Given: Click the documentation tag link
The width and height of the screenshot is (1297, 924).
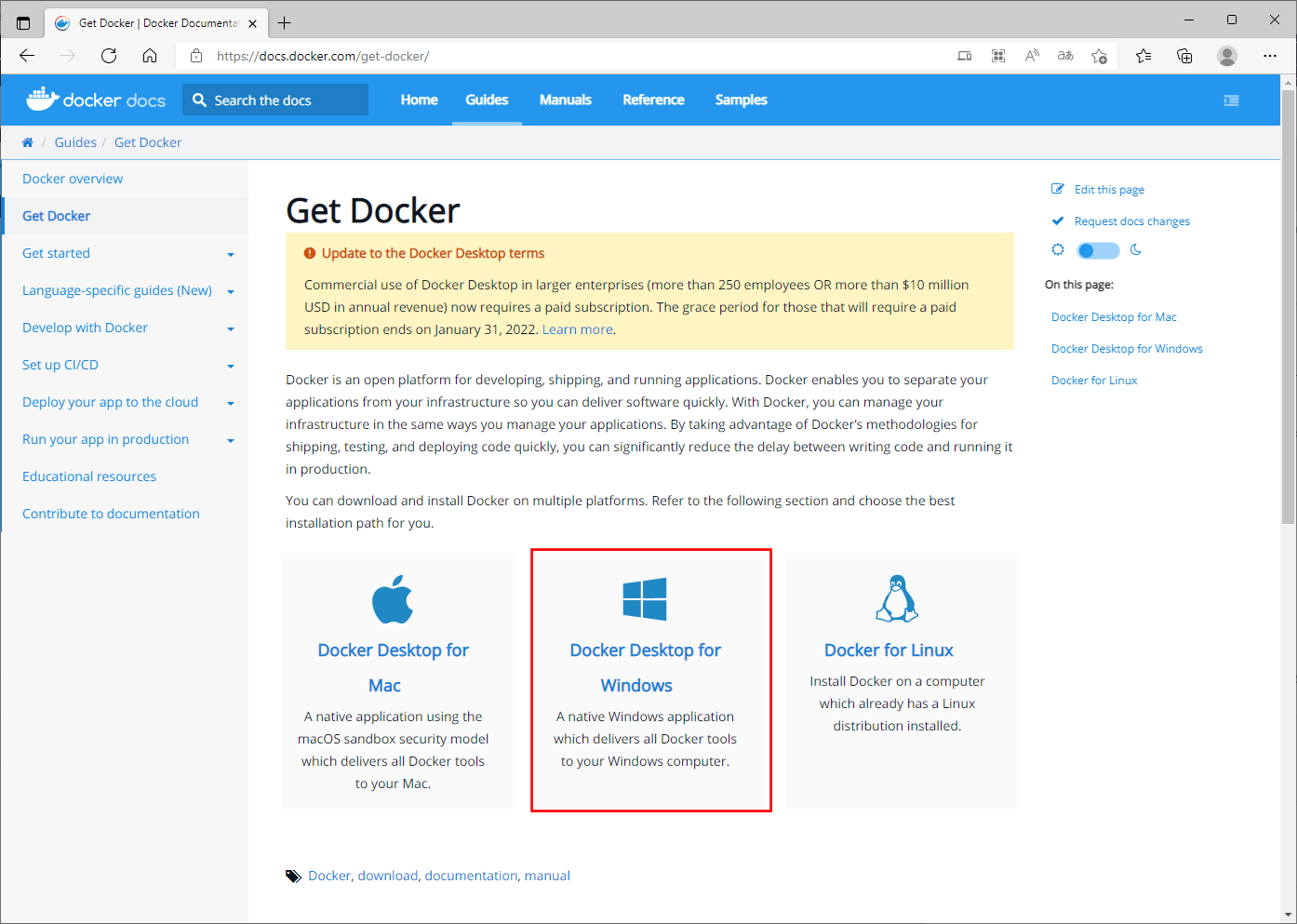Looking at the screenshot, I should tap(471, 876).
